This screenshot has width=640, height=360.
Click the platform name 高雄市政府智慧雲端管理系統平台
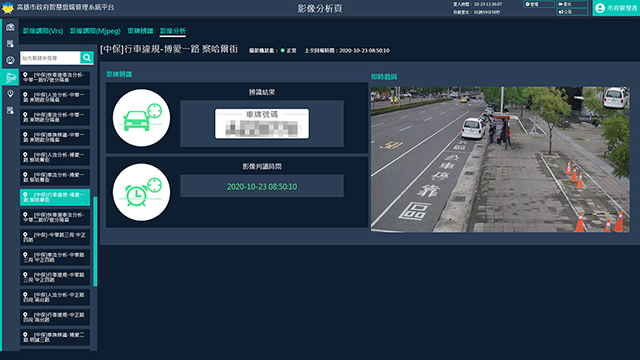pos(65,7)
